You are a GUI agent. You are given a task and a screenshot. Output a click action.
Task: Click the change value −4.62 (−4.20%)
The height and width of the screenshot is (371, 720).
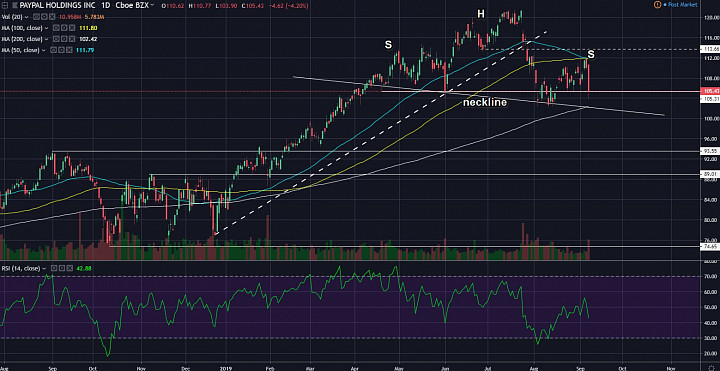(287, 6)
